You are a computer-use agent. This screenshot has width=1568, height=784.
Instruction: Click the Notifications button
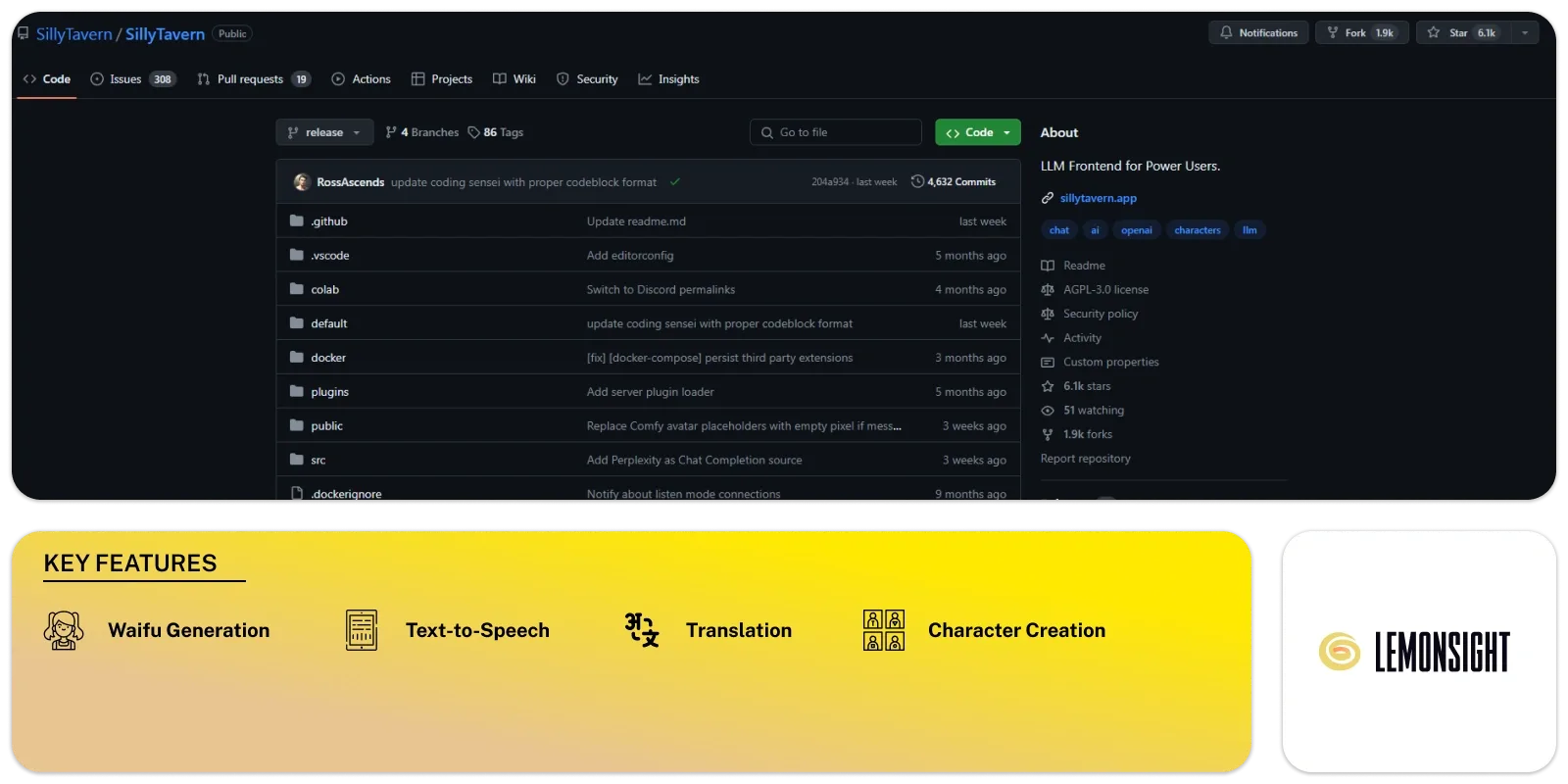coord(1258,32)
